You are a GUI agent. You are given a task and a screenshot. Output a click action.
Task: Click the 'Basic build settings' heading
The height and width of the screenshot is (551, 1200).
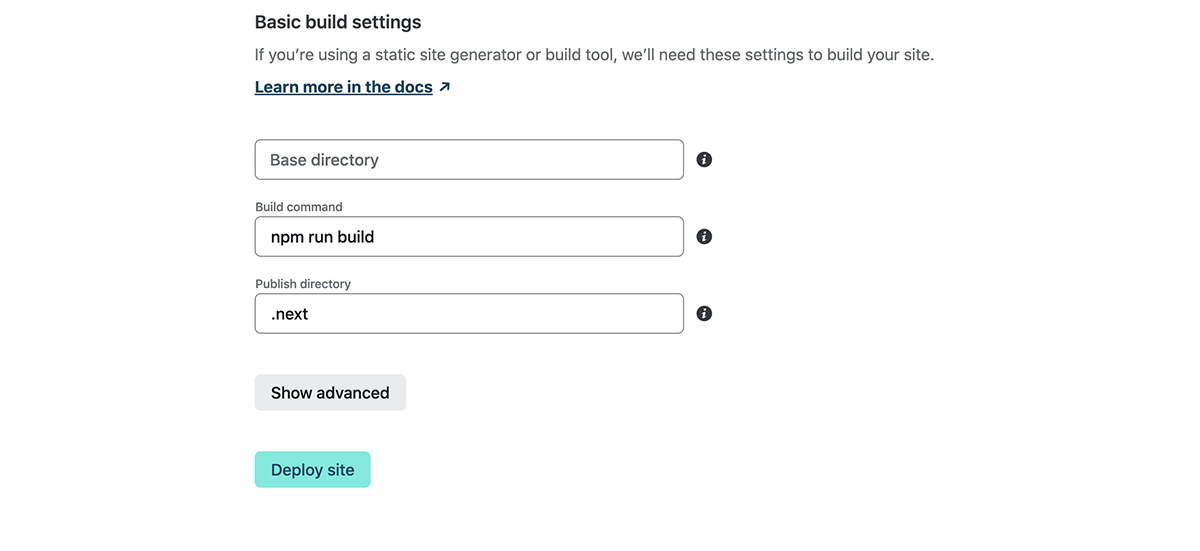click(x=338, y=22)
